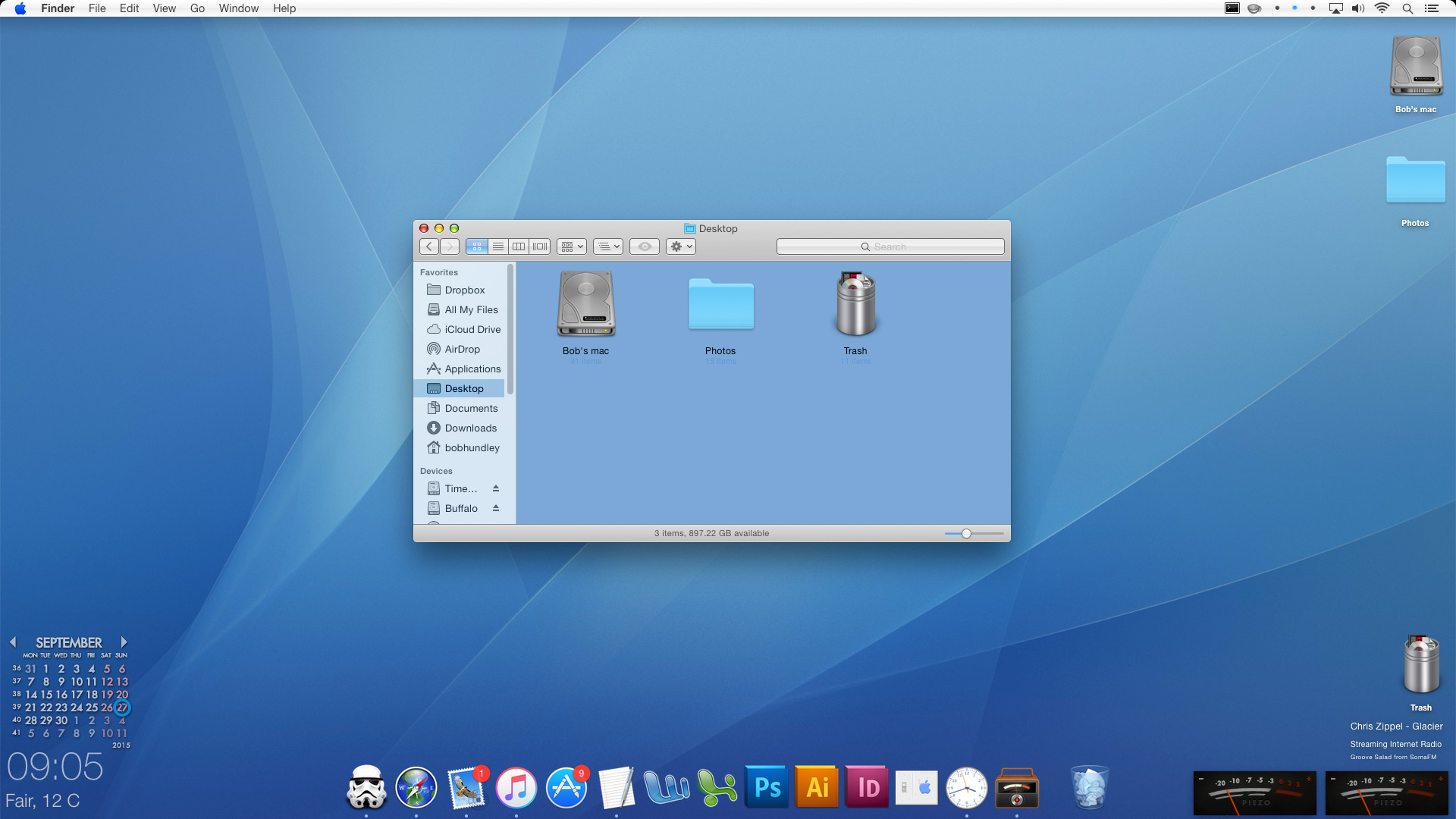Open the View menu

coord(165,8)
